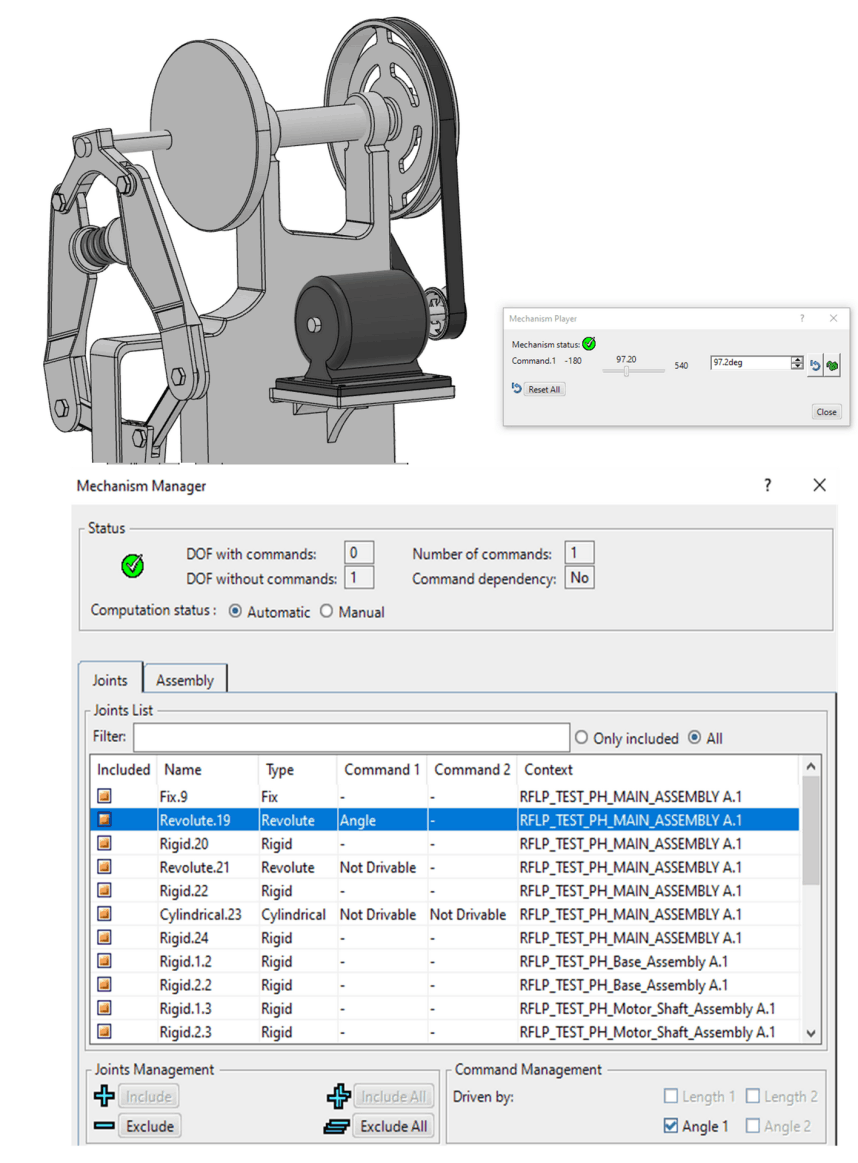Click the included icon for Cylindrical.23 joint
Image resolution: width=858 pixels, height=1163 pixels.
tap(104, 914)
